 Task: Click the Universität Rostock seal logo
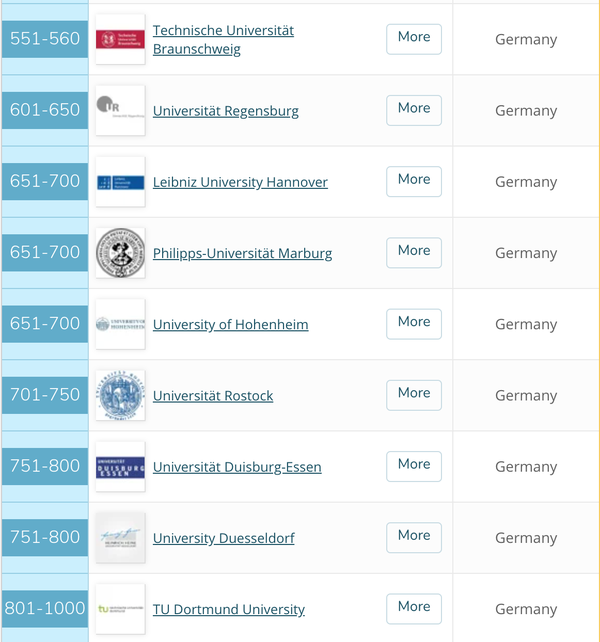point(120,395)
